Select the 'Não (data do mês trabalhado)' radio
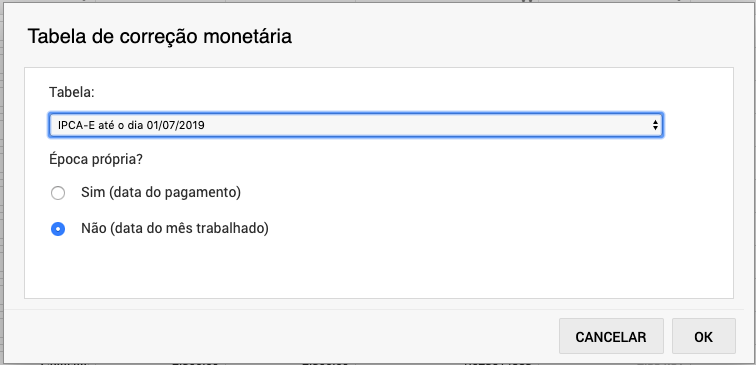 tap(58, 229)
